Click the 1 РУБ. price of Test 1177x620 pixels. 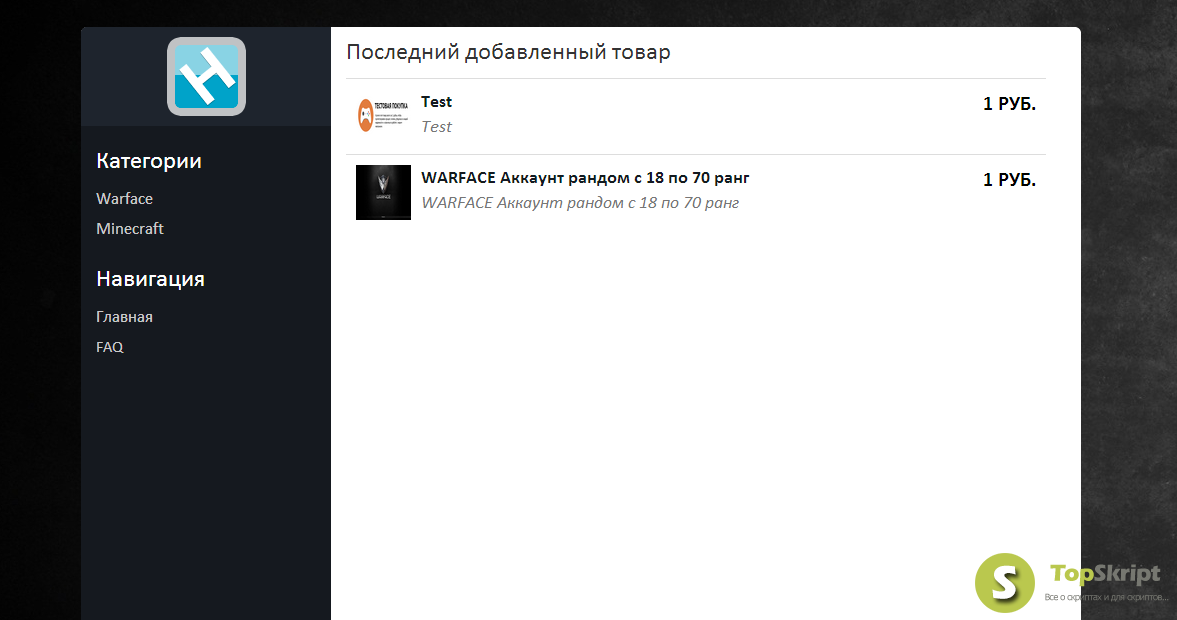pos(1009,104)
